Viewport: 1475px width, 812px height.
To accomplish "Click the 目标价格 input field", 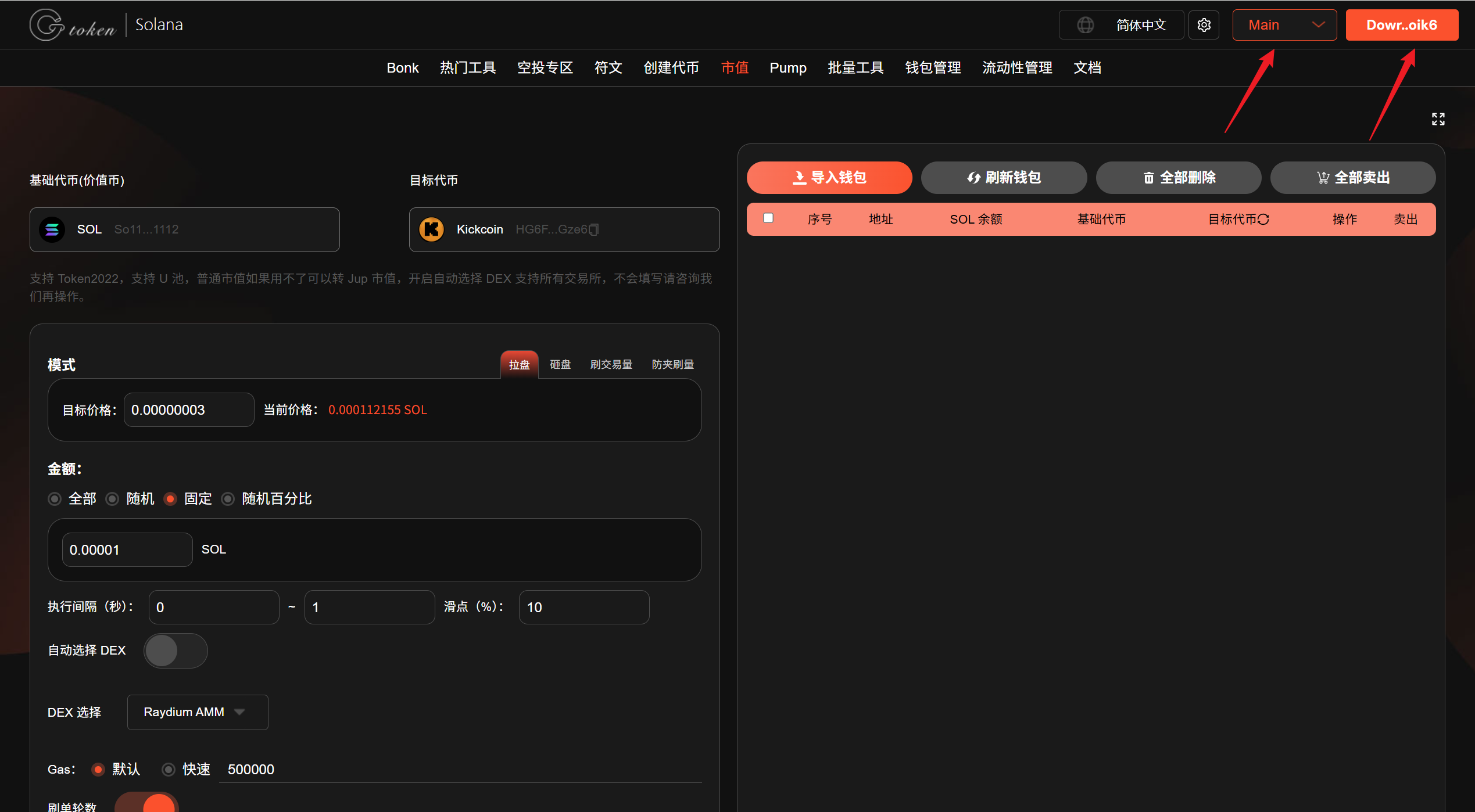I will [188, 410].
